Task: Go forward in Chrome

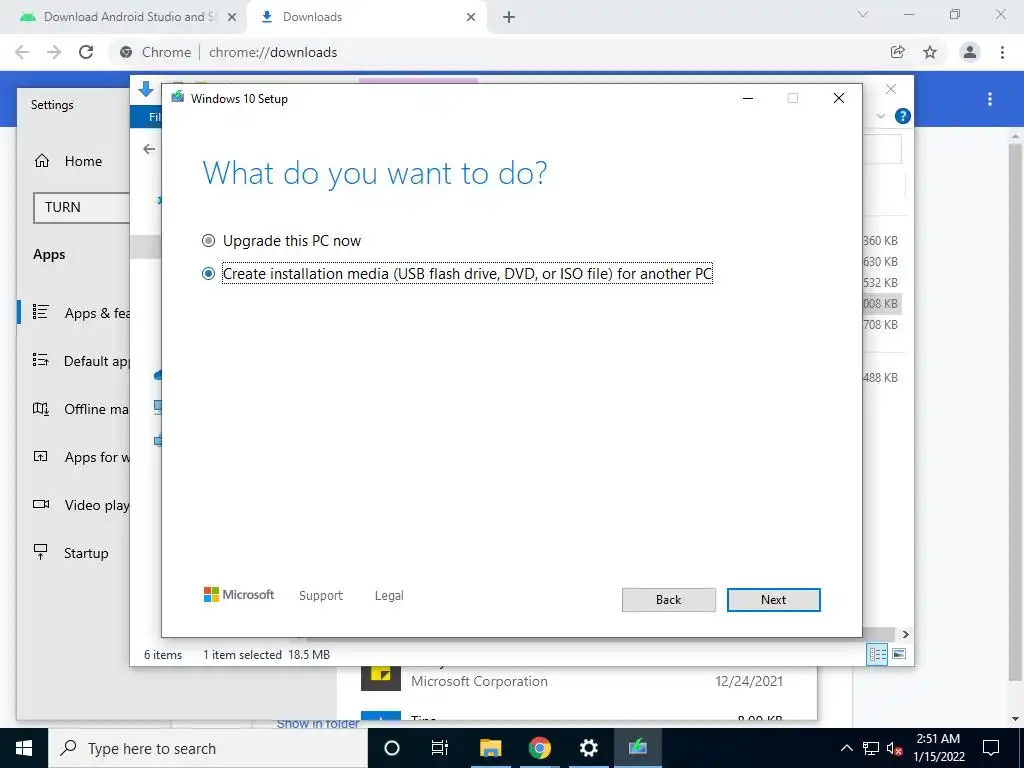Action: [54, 52]
